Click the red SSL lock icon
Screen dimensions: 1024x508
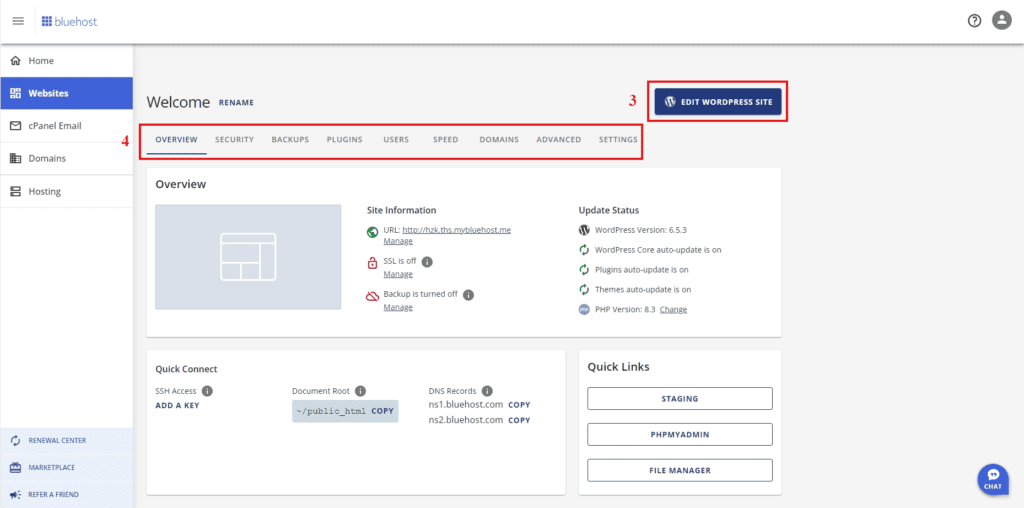click(x=372, y=263)
